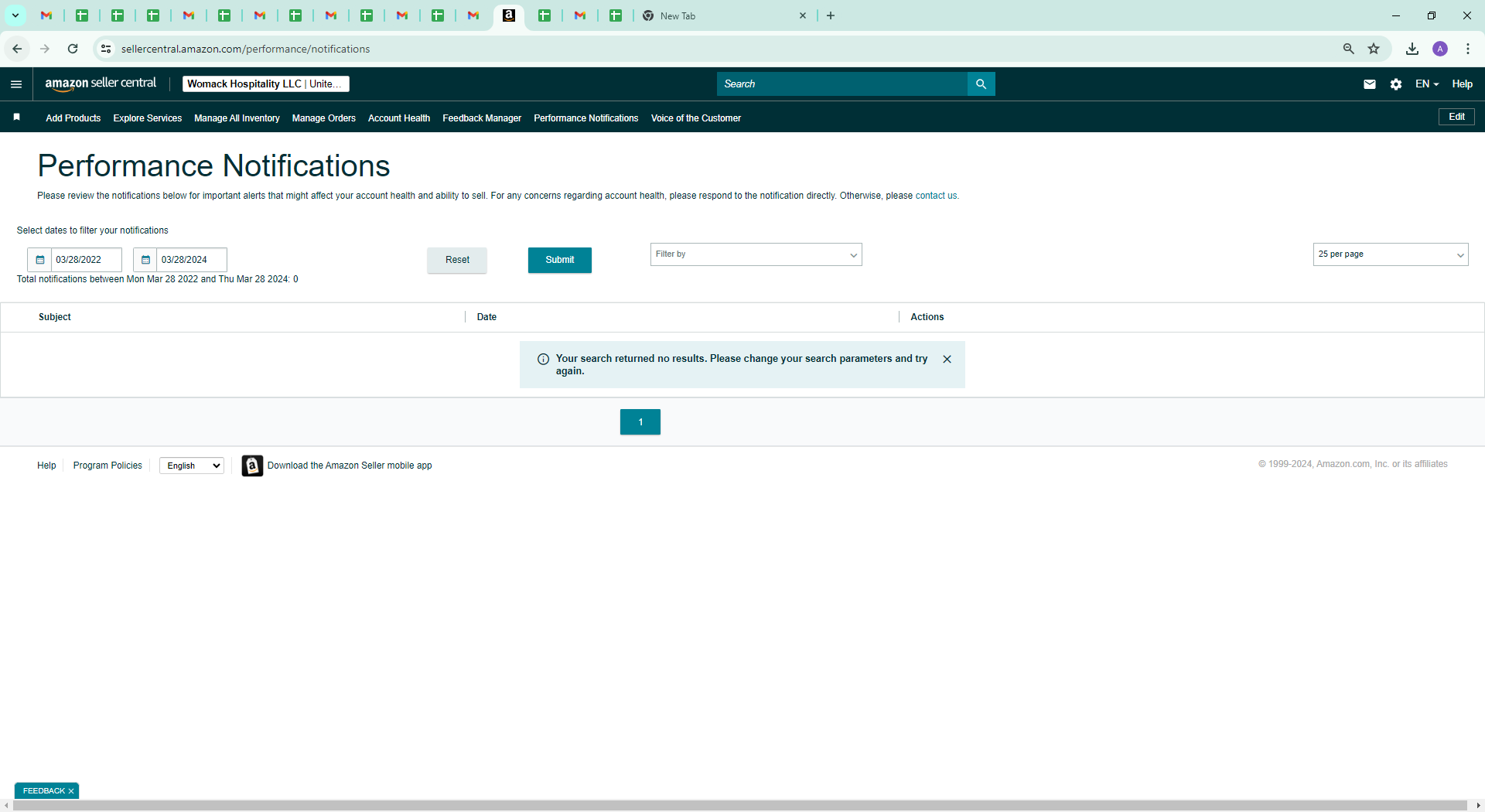Viewport: 1485px width, 812px height.
Task: Click the info icon in the alert
Action: 543,359
